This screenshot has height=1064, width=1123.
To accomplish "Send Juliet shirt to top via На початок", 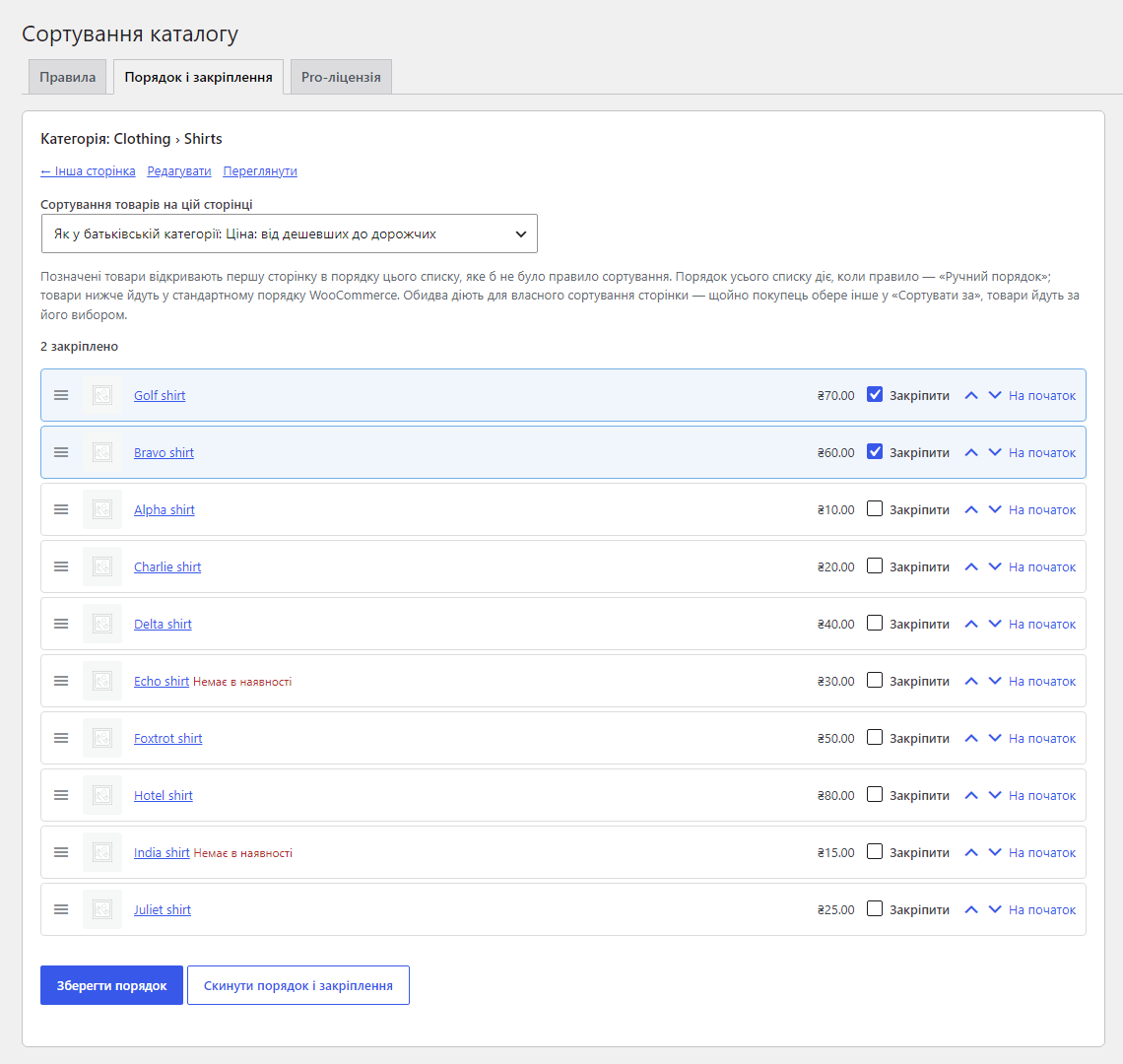I will point(1042,910).
